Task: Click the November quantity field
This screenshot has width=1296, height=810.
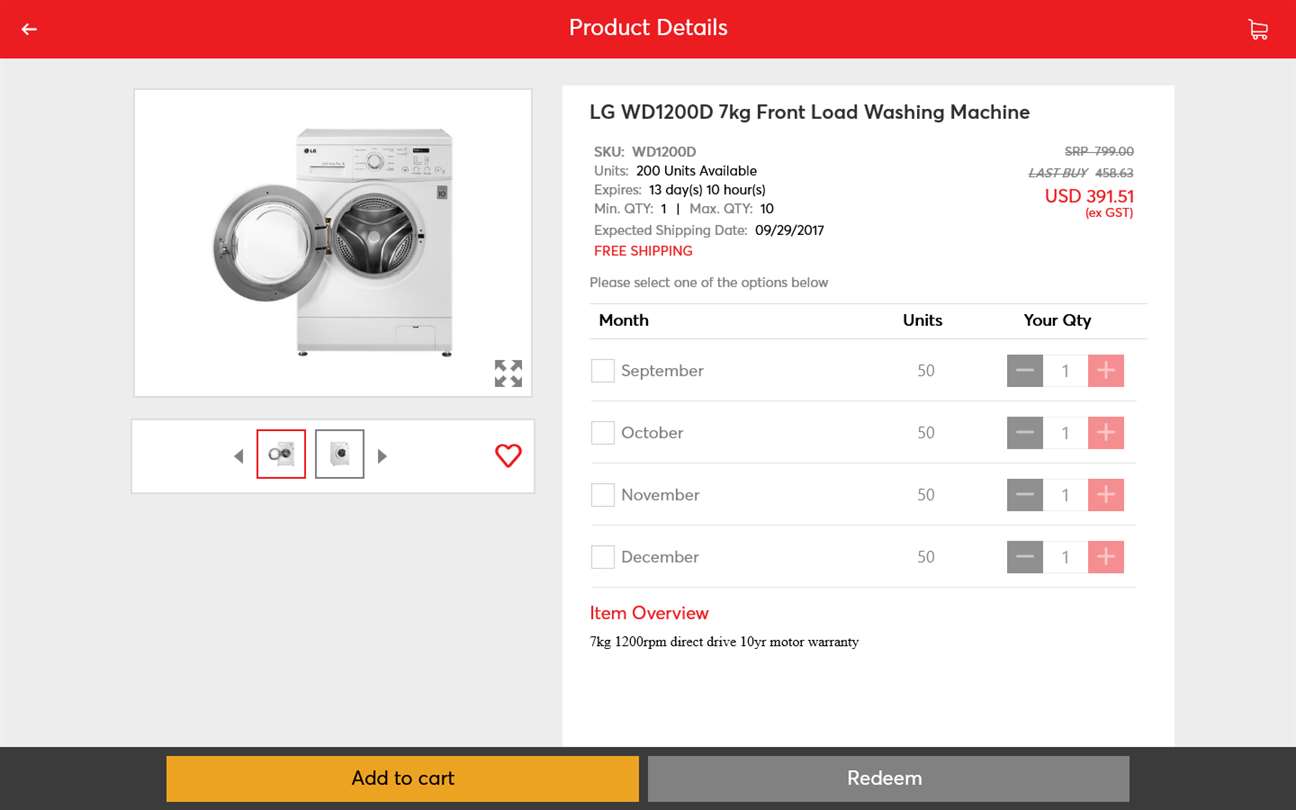Action: click(x=1065, y=495)
